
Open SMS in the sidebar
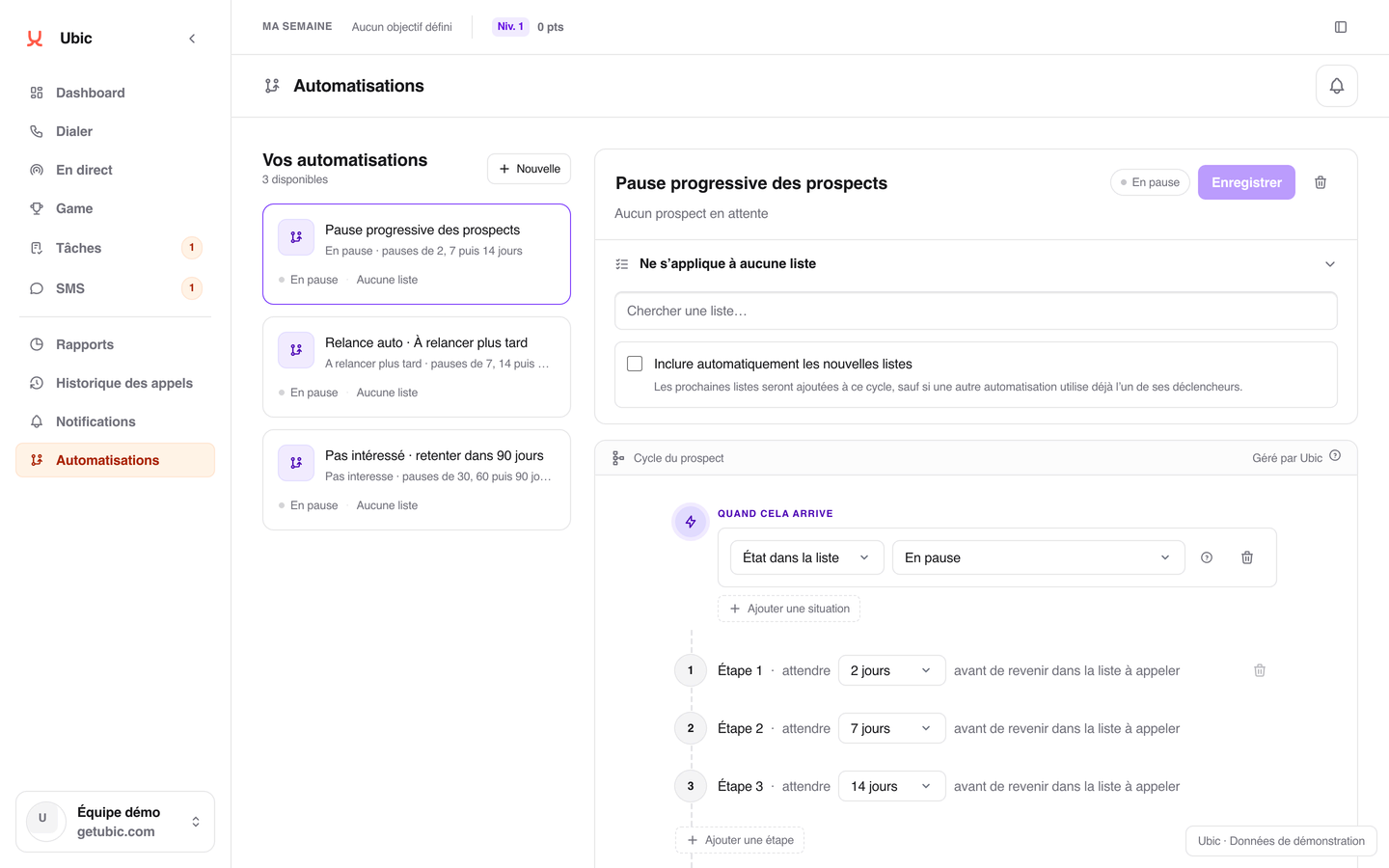click(115, 288)
